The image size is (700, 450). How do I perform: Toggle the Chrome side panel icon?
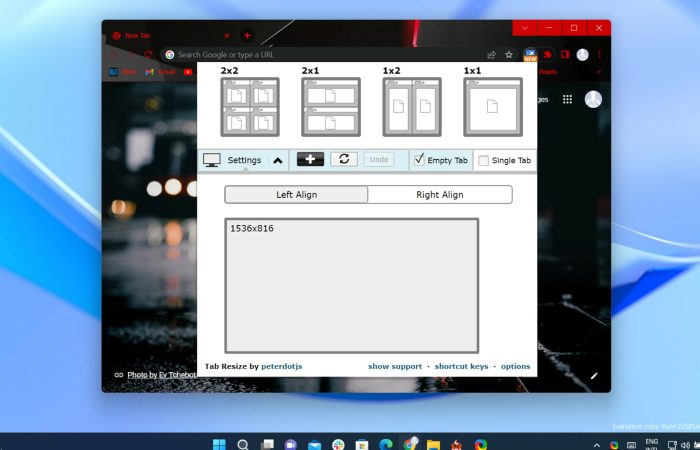[565, 54]
